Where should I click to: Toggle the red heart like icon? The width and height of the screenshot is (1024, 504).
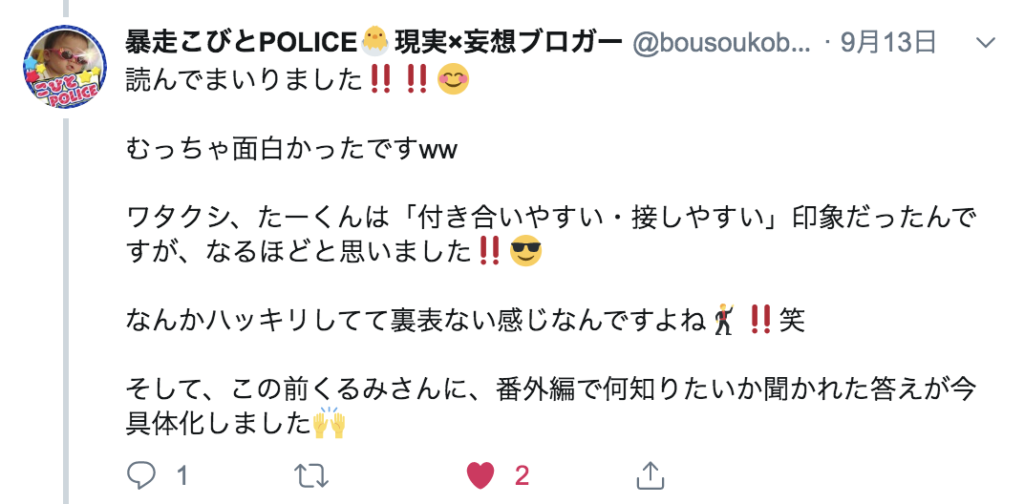481,477
